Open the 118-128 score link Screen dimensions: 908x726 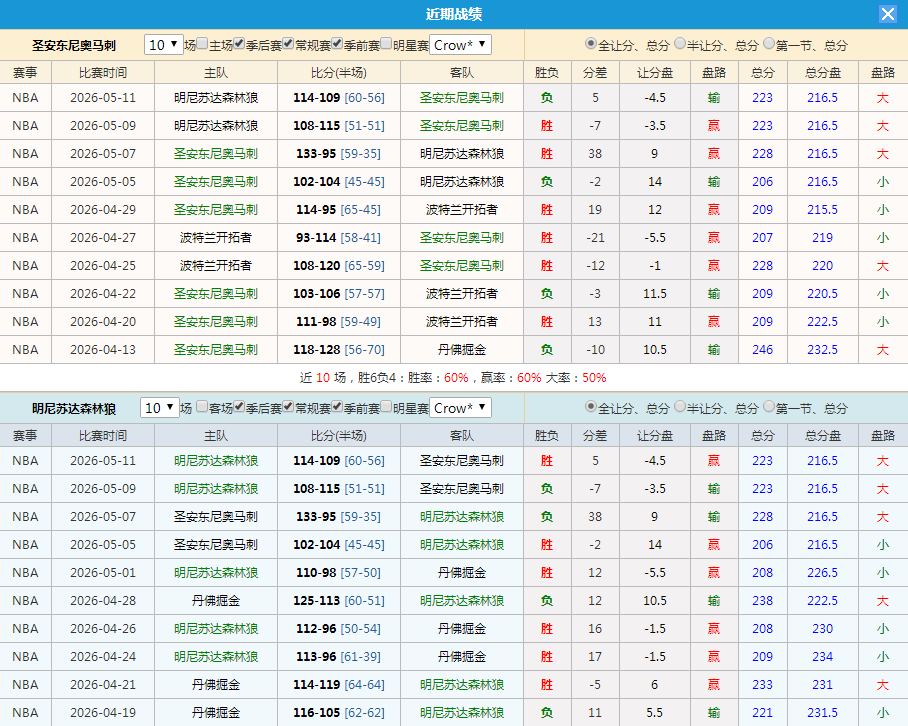point(316,350)
